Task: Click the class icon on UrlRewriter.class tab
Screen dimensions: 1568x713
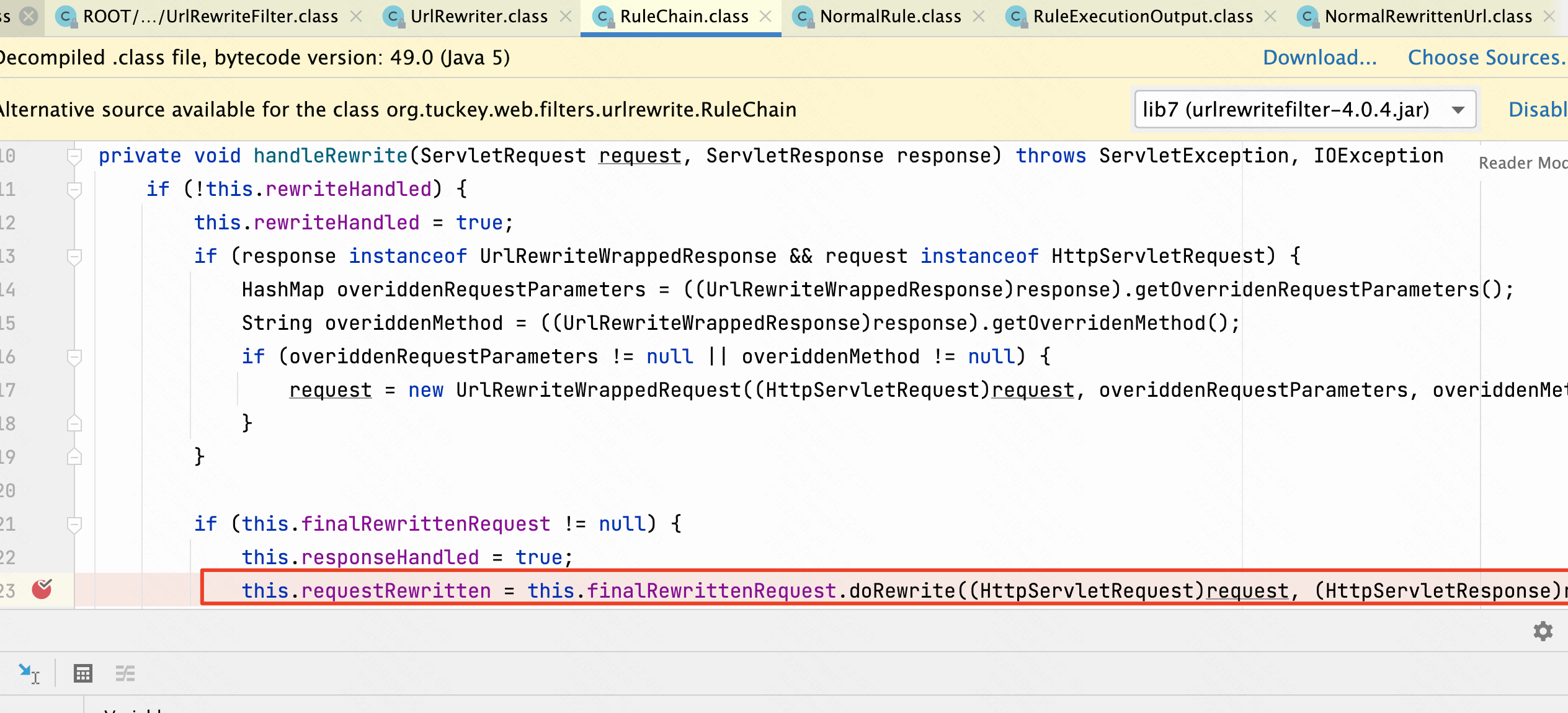Action: click(393, 17)
